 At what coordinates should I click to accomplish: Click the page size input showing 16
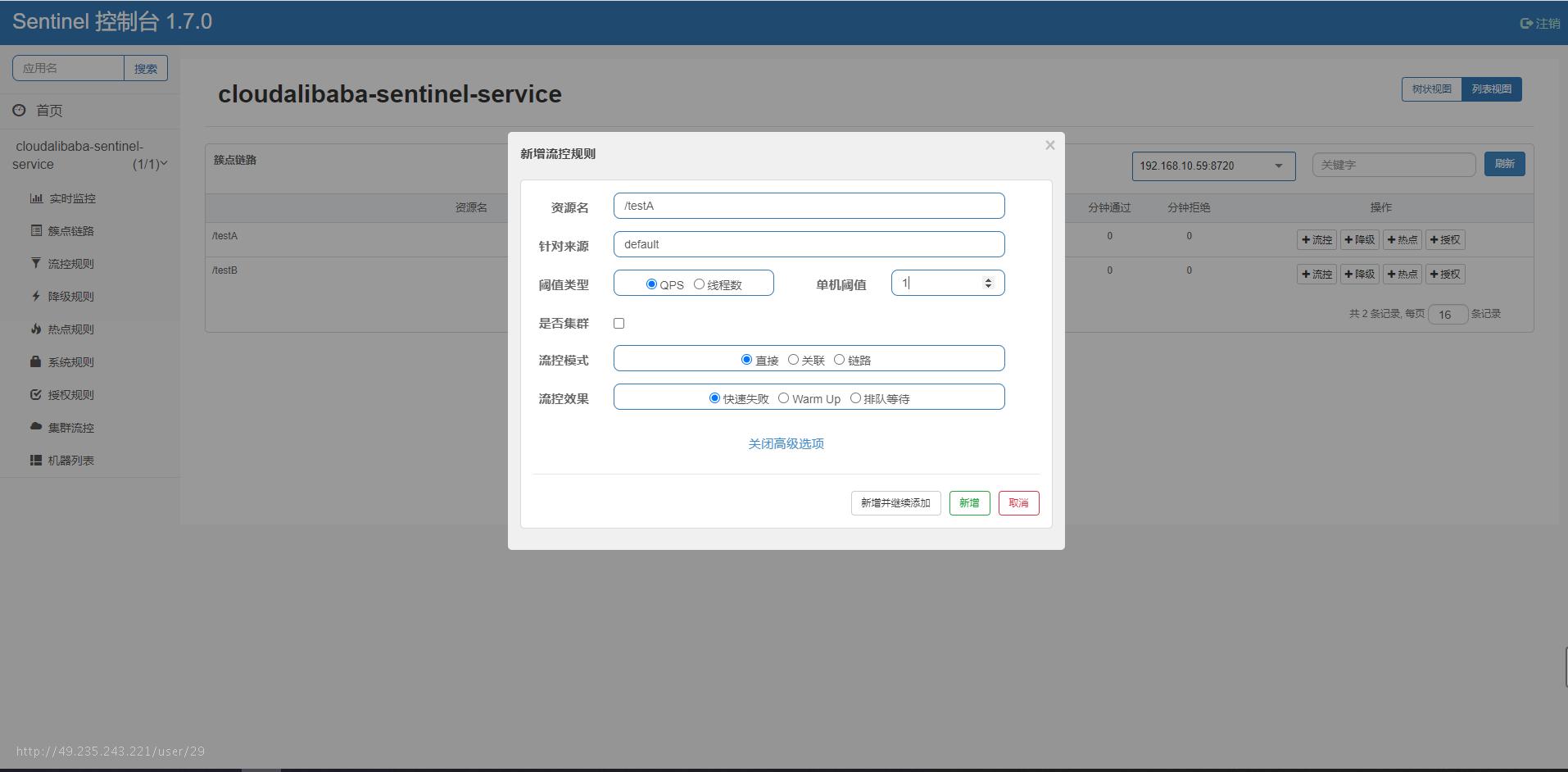click(x=1448, y=315)
